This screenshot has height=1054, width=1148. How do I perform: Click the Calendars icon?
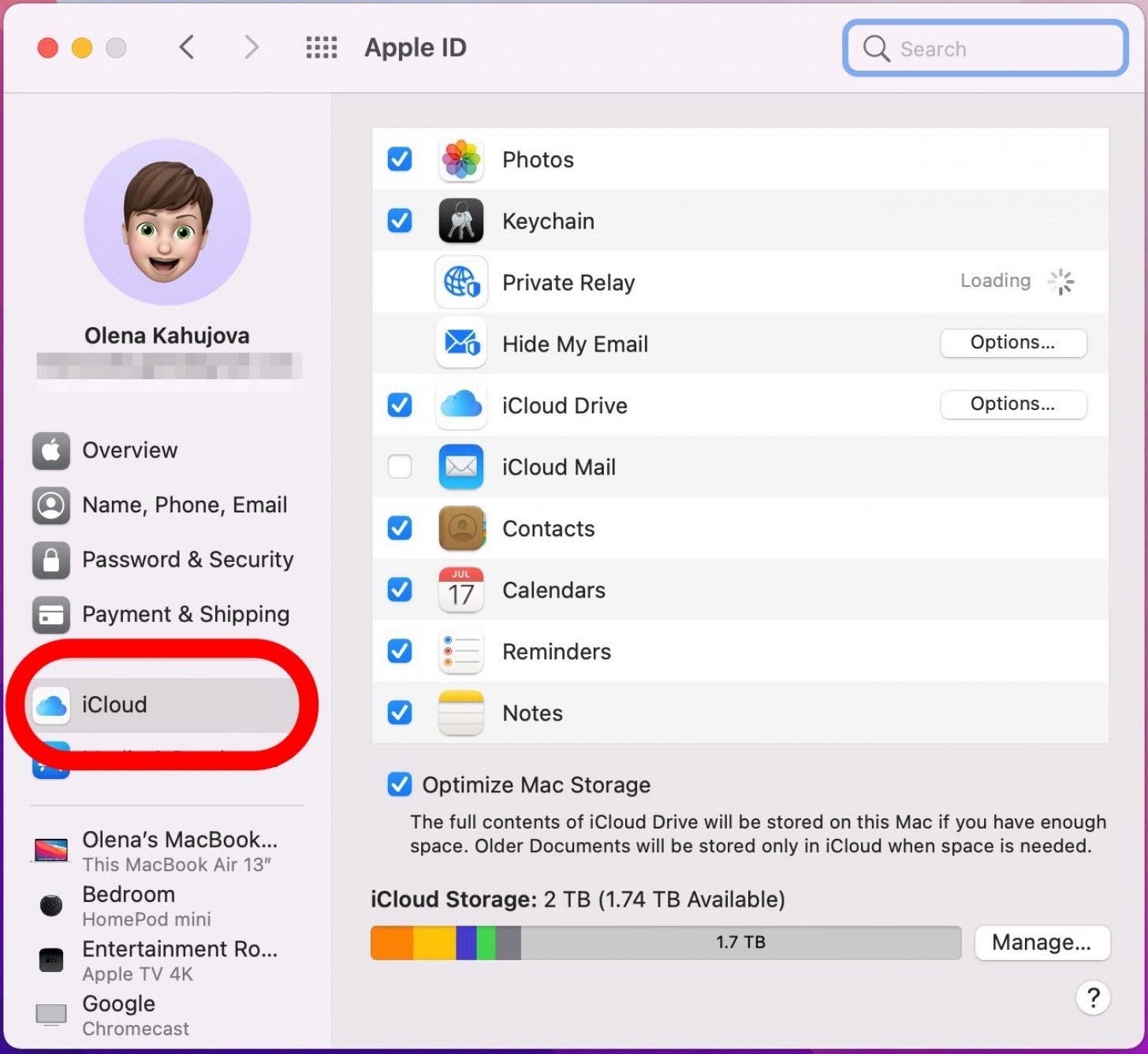[x=460, y=590]
